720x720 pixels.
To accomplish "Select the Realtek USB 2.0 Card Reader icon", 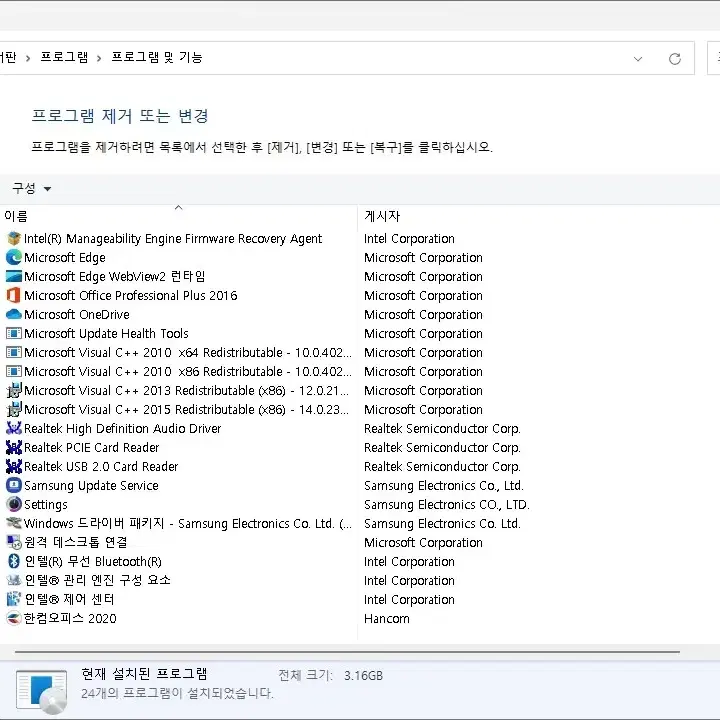I will (14, 466).
